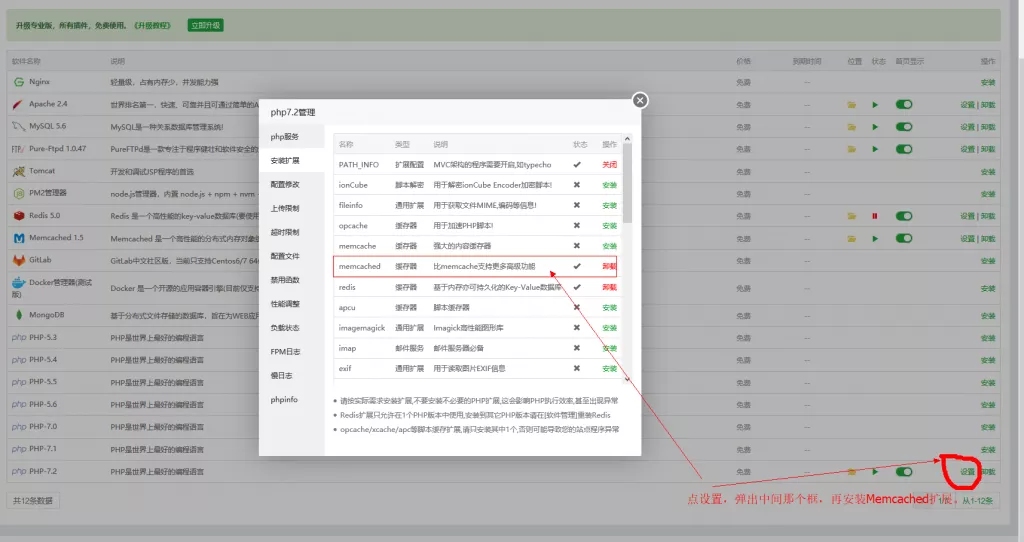Click the Nginx logo icon in software list
This screenshot has height=542, width=1024.
click(18, 82)
